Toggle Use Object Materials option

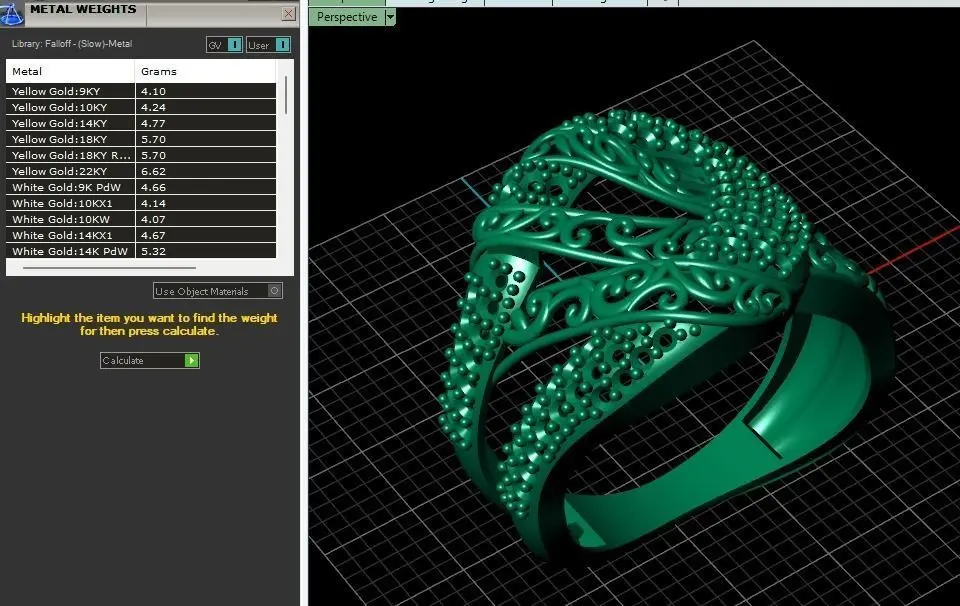point(217,291)
